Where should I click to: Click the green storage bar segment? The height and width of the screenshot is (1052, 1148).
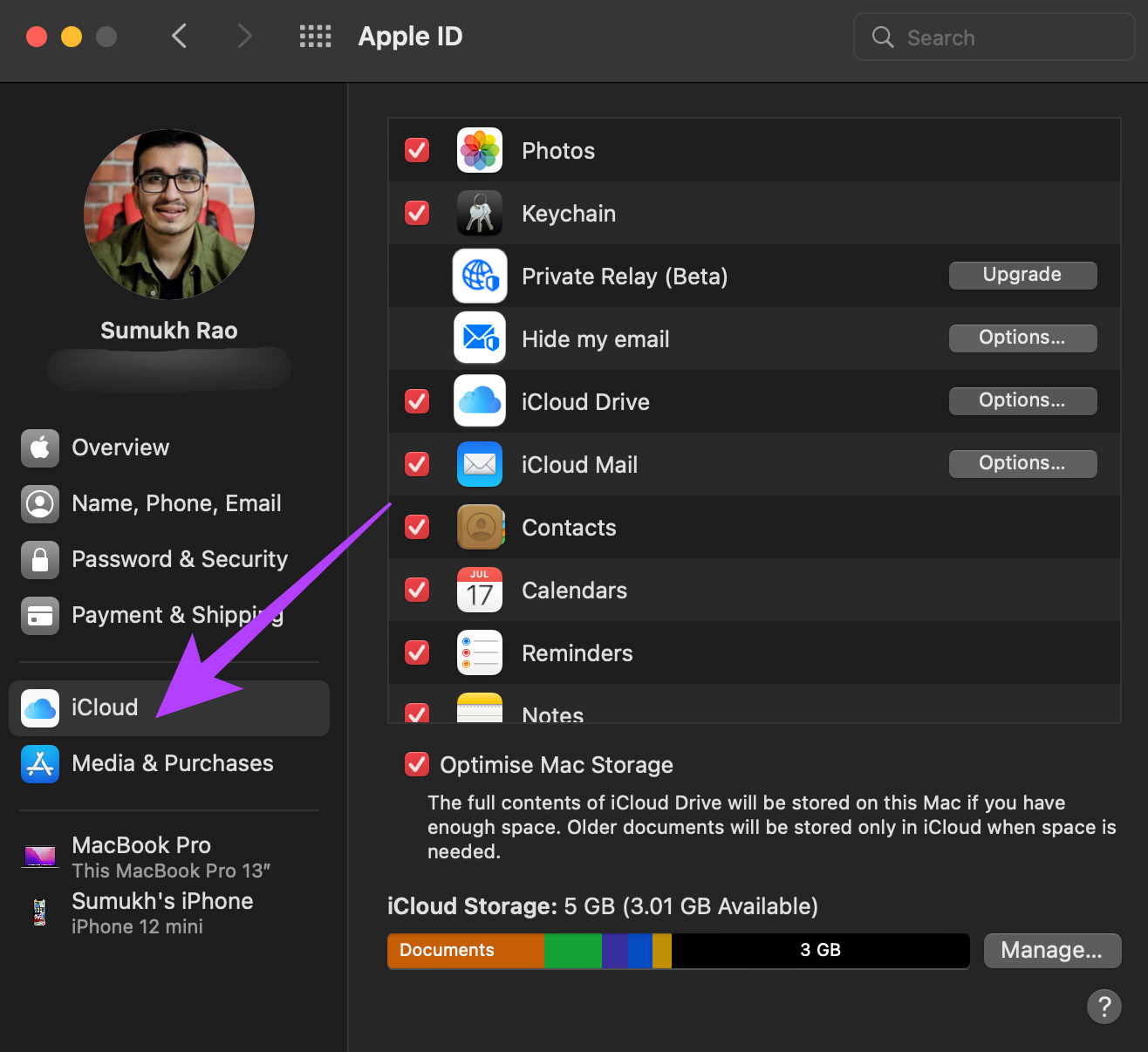point(573,950)
